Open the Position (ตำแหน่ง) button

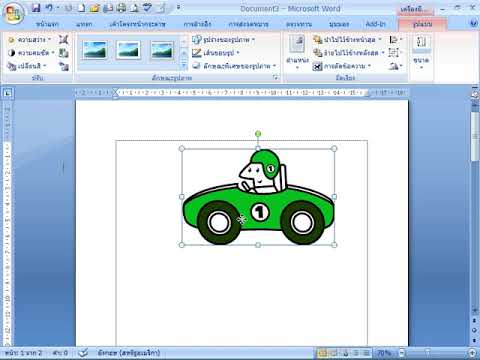pos(297,53)
